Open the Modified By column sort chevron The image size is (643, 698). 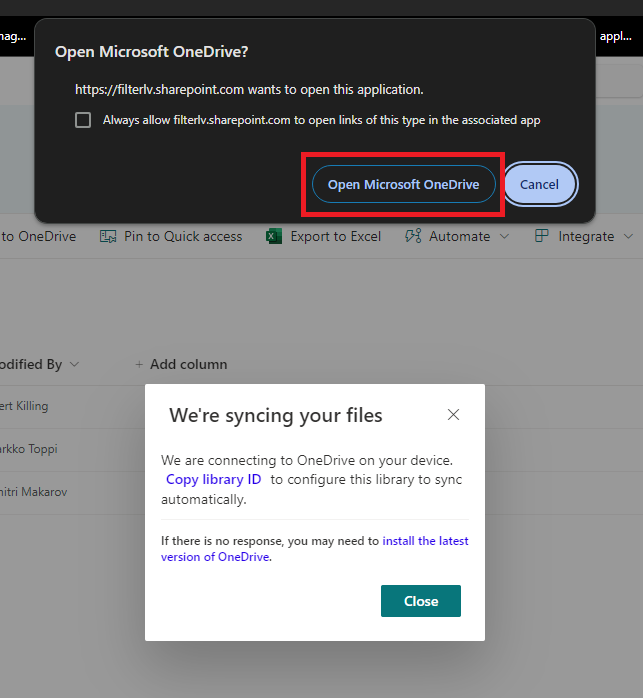pyautogui.click(x=74, y=365)
